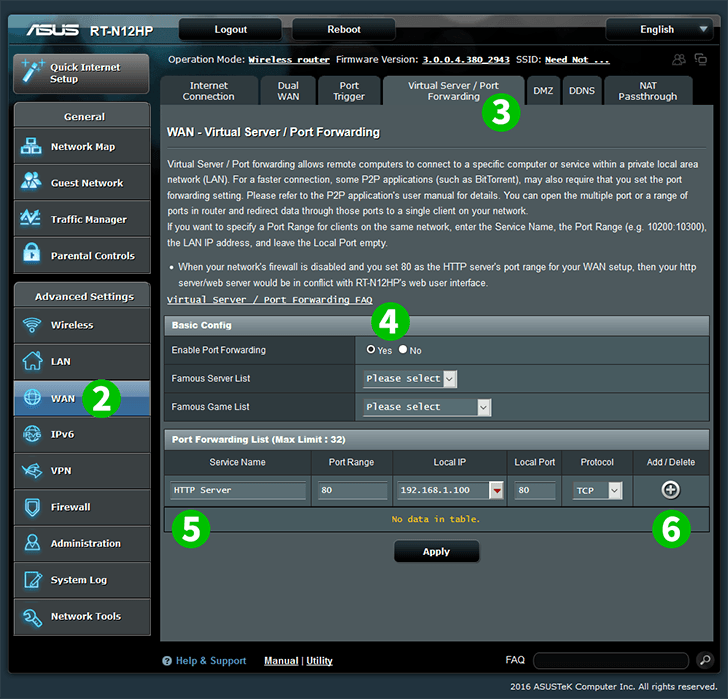Expand the Famous Game List dropdown
This screenshot has width=728, height=699.
427,407
